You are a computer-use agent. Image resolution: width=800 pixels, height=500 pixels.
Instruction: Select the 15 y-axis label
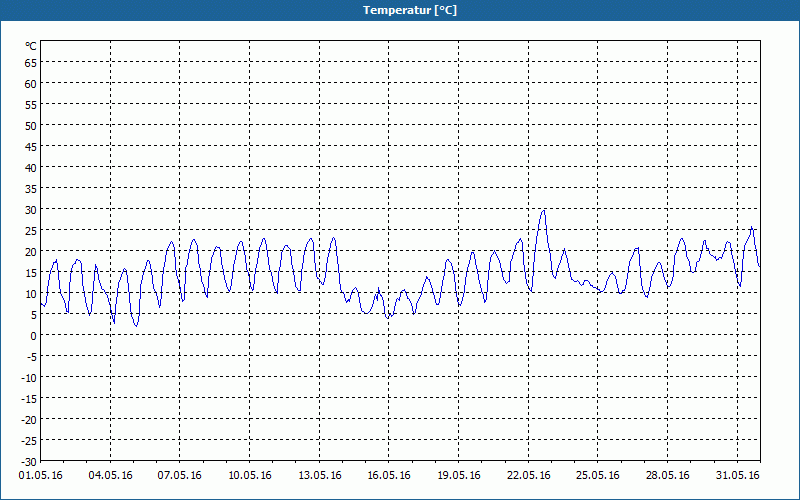point(31,273)
